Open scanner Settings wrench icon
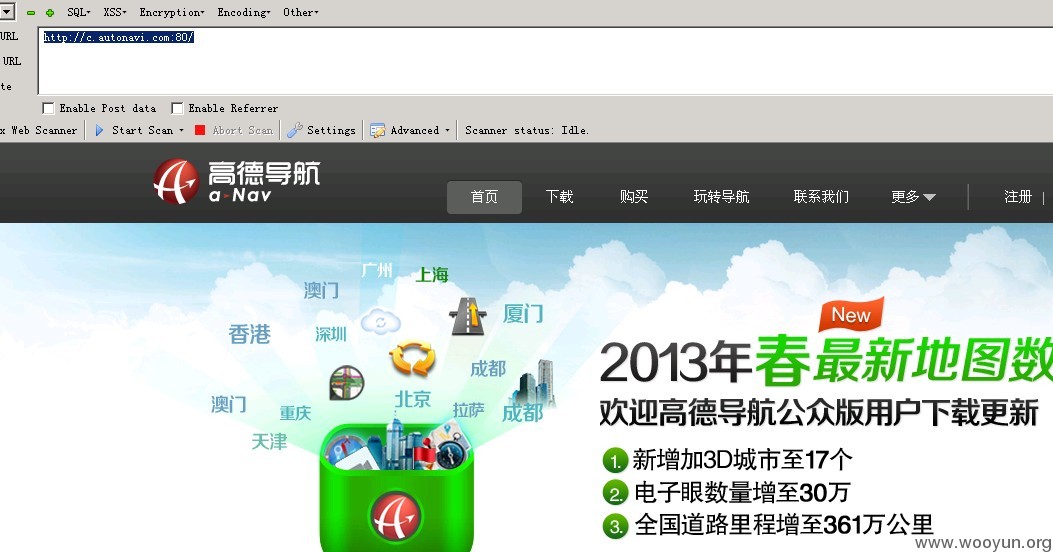Viewport: 1053px width, 552px height. (294, 130)
